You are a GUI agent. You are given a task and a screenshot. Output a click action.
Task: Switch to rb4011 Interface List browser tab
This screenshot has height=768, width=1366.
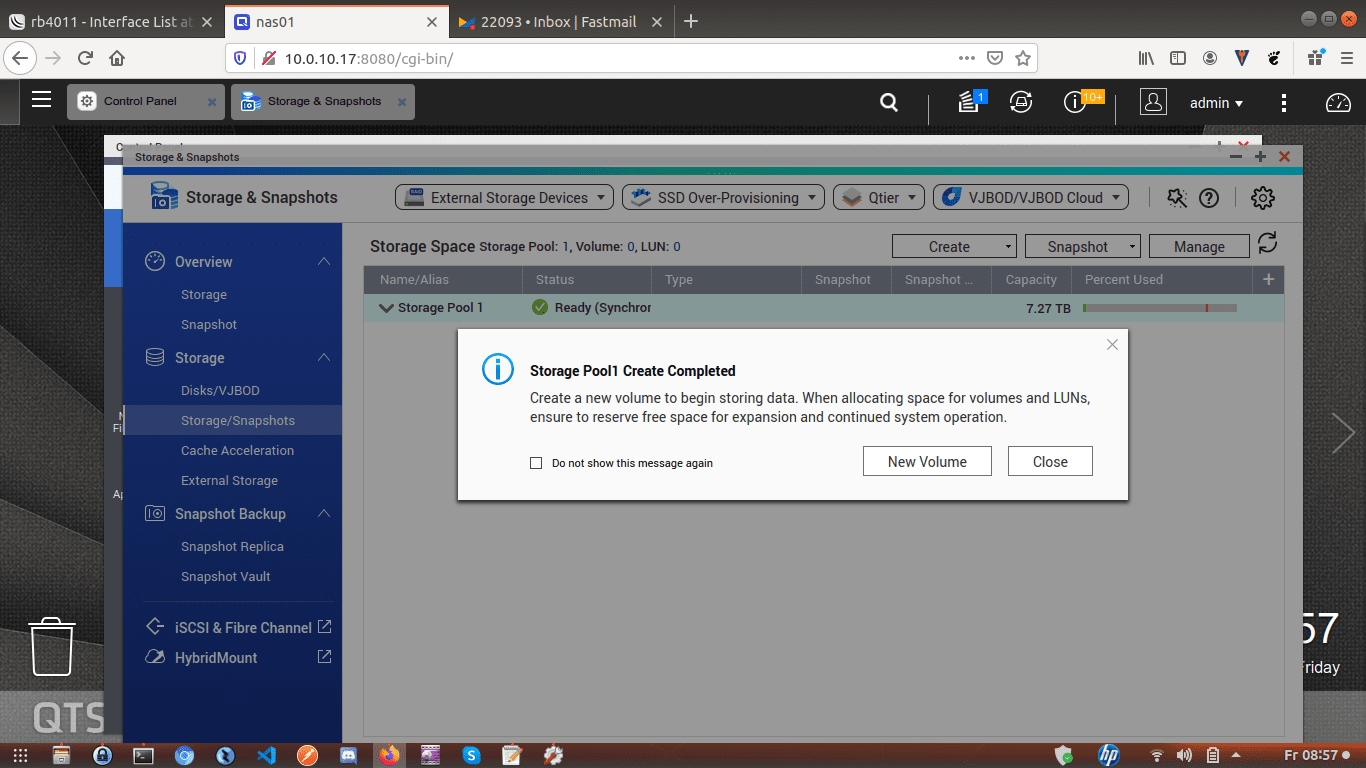110,21
